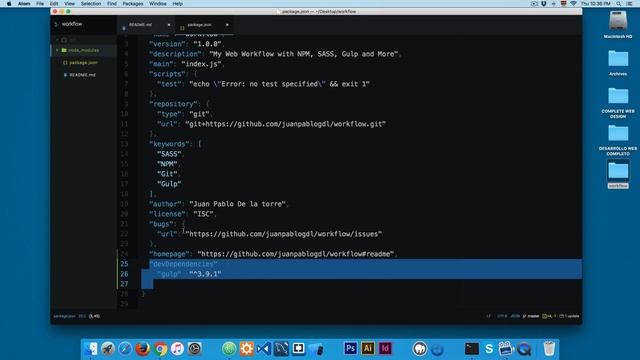Click line number 26 in gutter
The width and height of the screenshot is (640, 360).
[124, 274]
